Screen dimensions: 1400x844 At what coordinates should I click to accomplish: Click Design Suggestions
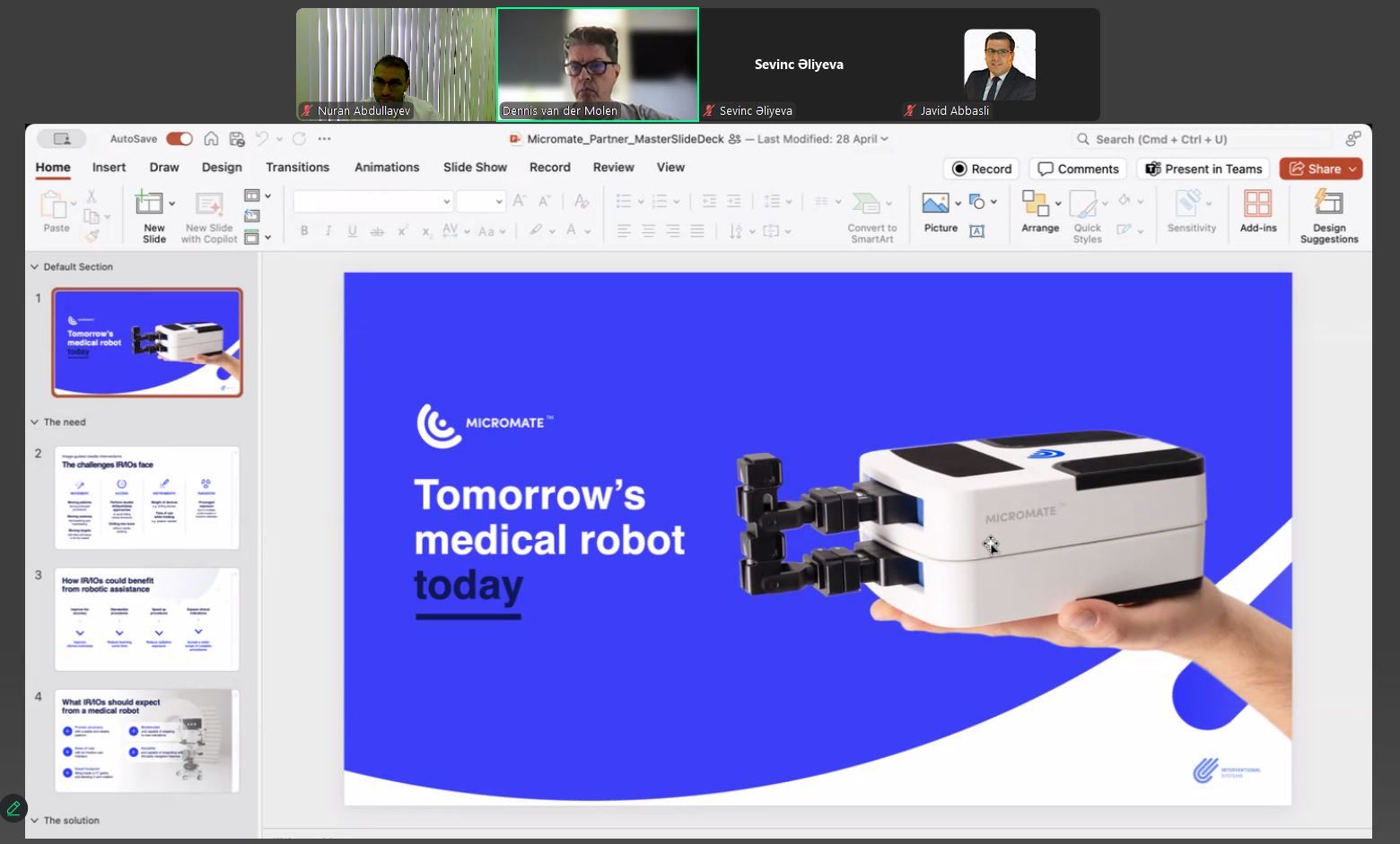click(1329, 216)
